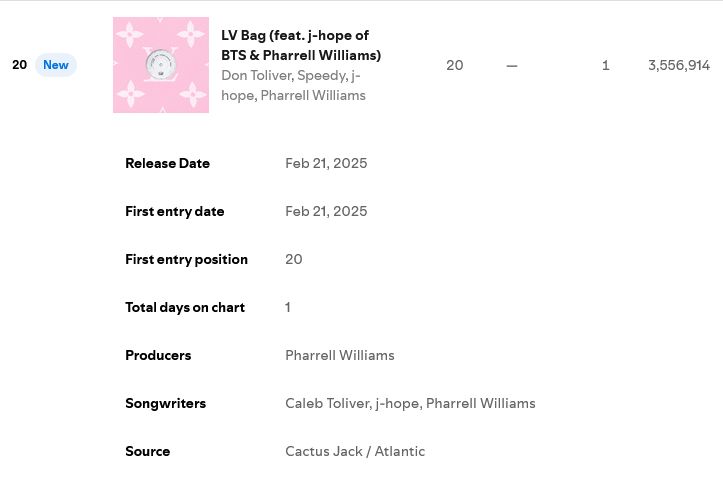Click the Songwriters label
The height and width of the screenshot is (477, 723).
click(x=165, y=403)
